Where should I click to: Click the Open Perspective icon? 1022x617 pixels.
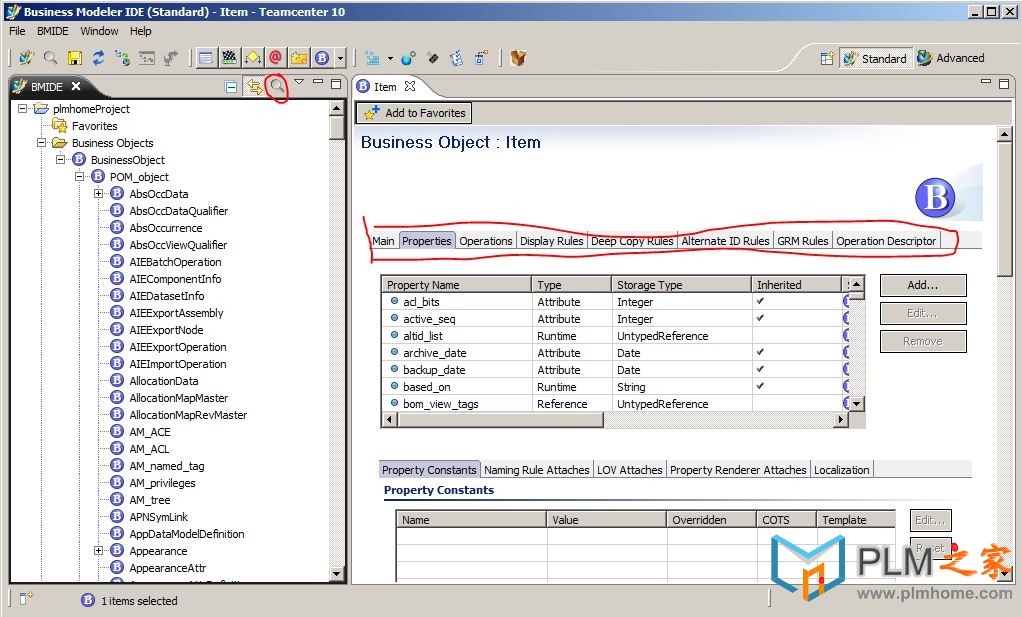pyautogui.click(x=827, y=59)
